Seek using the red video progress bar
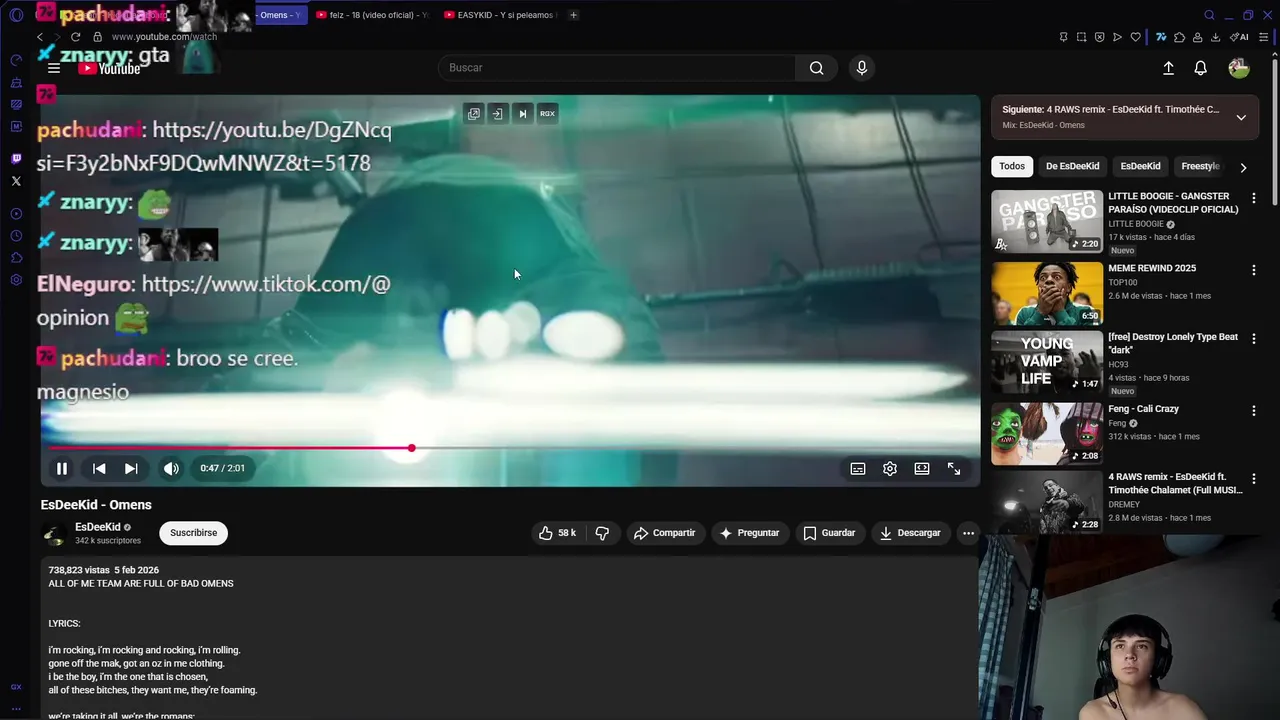The image size is (1280, 720). tap(510, 448)
